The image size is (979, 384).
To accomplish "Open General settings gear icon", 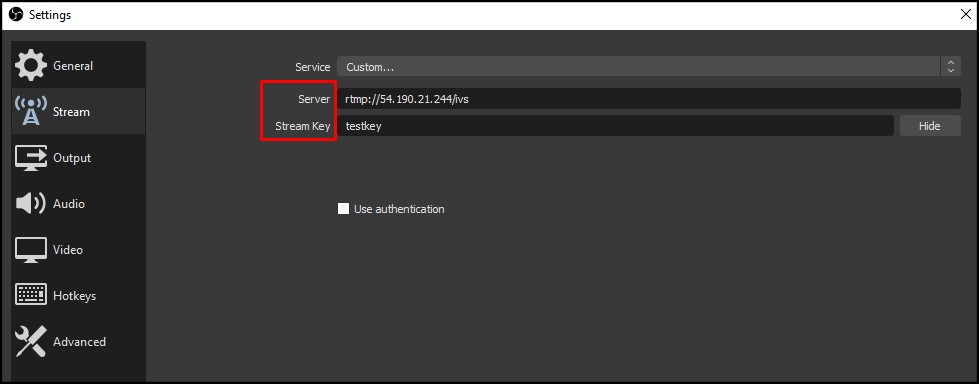I will (x=30, y=66).
